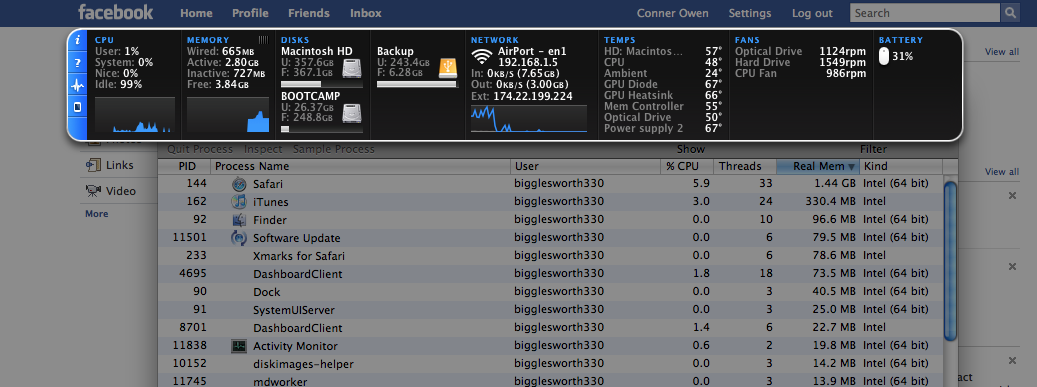Image resolution: width=1037 pixels, height=387 pixels.
Task: Click the orange USB Backup drive icon
Action: [448, 68]
